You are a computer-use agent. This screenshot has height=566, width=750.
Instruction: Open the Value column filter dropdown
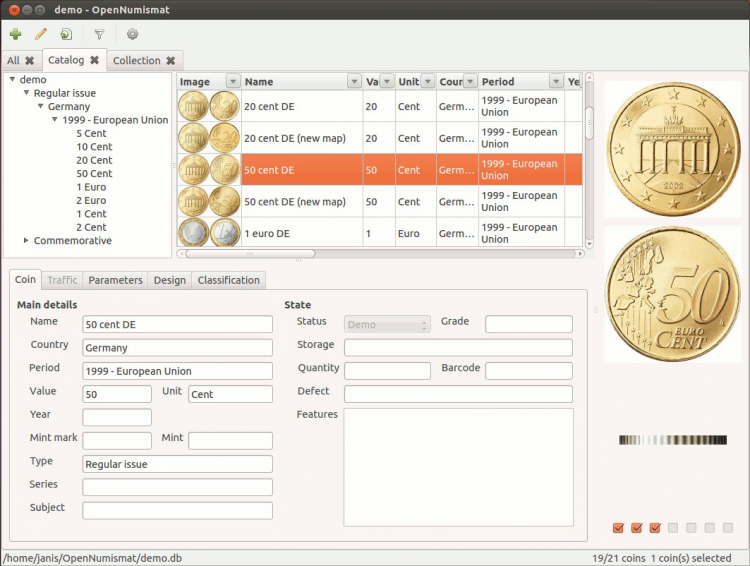(386, 82)
